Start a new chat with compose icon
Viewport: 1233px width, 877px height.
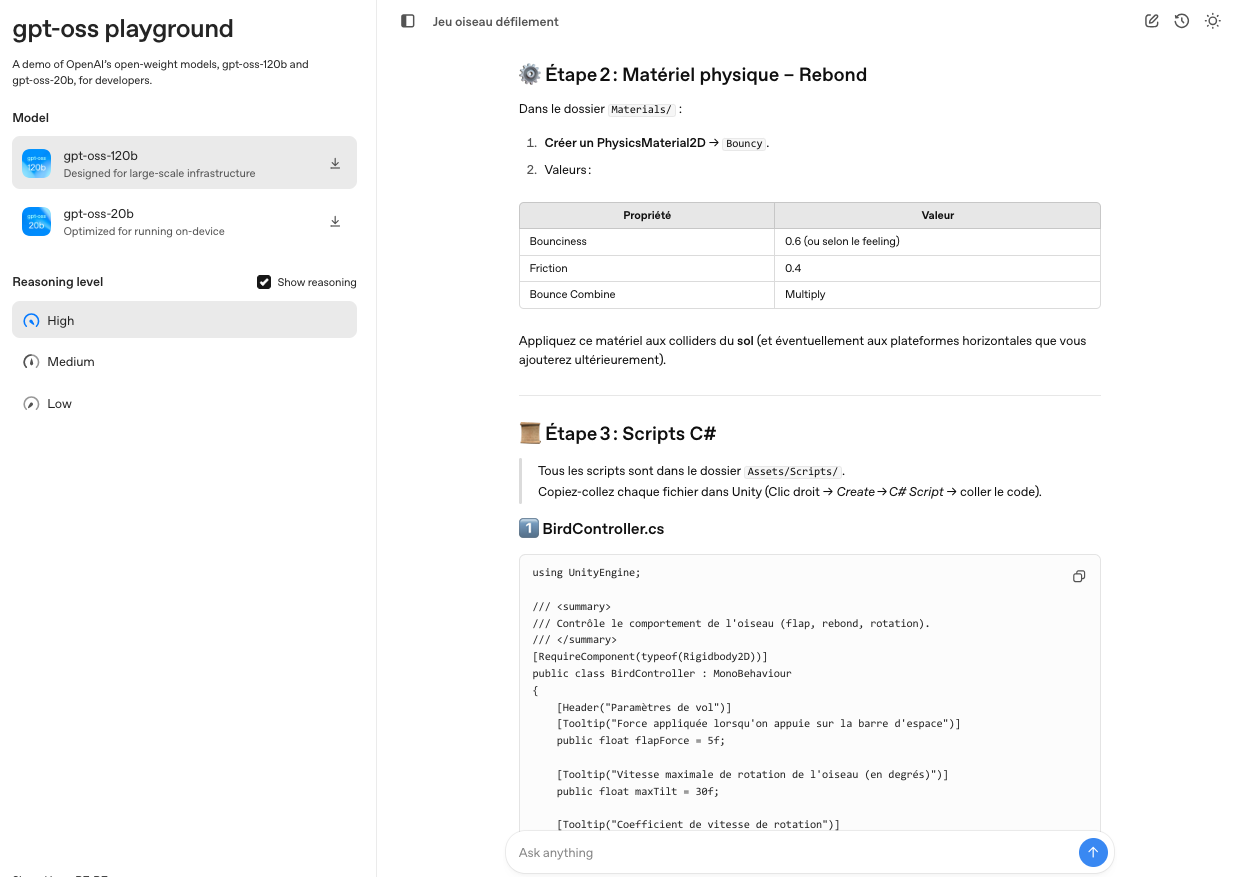tap(1152, 21)
